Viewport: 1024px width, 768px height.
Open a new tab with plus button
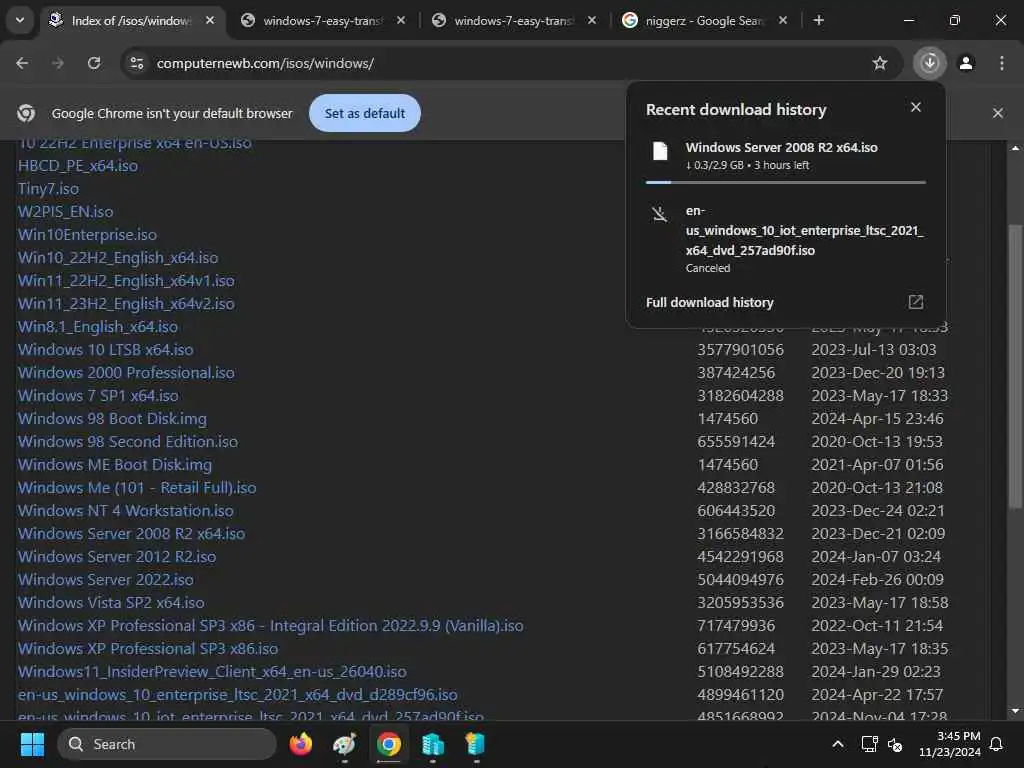click(x=819, y=20)
